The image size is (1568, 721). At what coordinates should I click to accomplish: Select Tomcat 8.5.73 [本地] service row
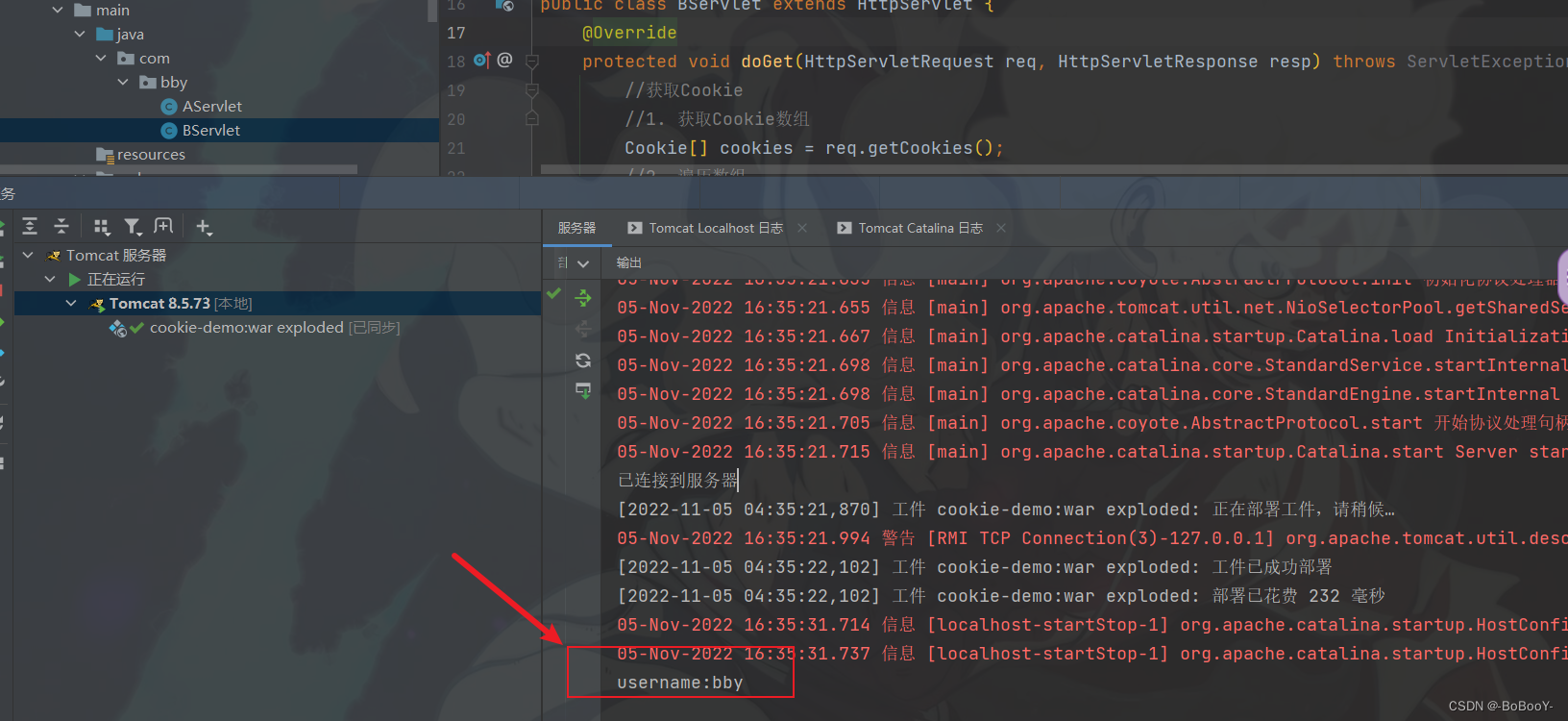click(278, 304)
